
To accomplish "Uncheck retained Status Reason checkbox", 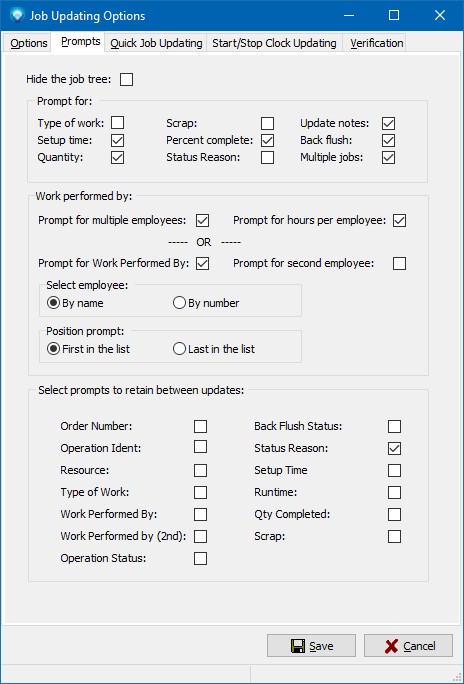I will (x=394, y=448).
